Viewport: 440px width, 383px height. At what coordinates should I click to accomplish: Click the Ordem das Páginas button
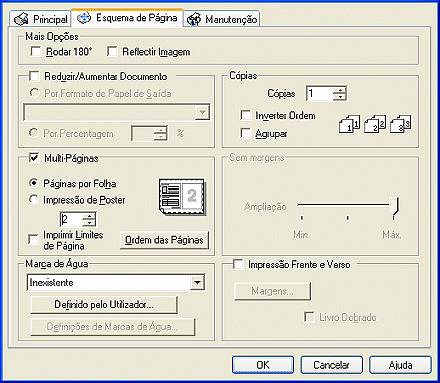point(164,240)
